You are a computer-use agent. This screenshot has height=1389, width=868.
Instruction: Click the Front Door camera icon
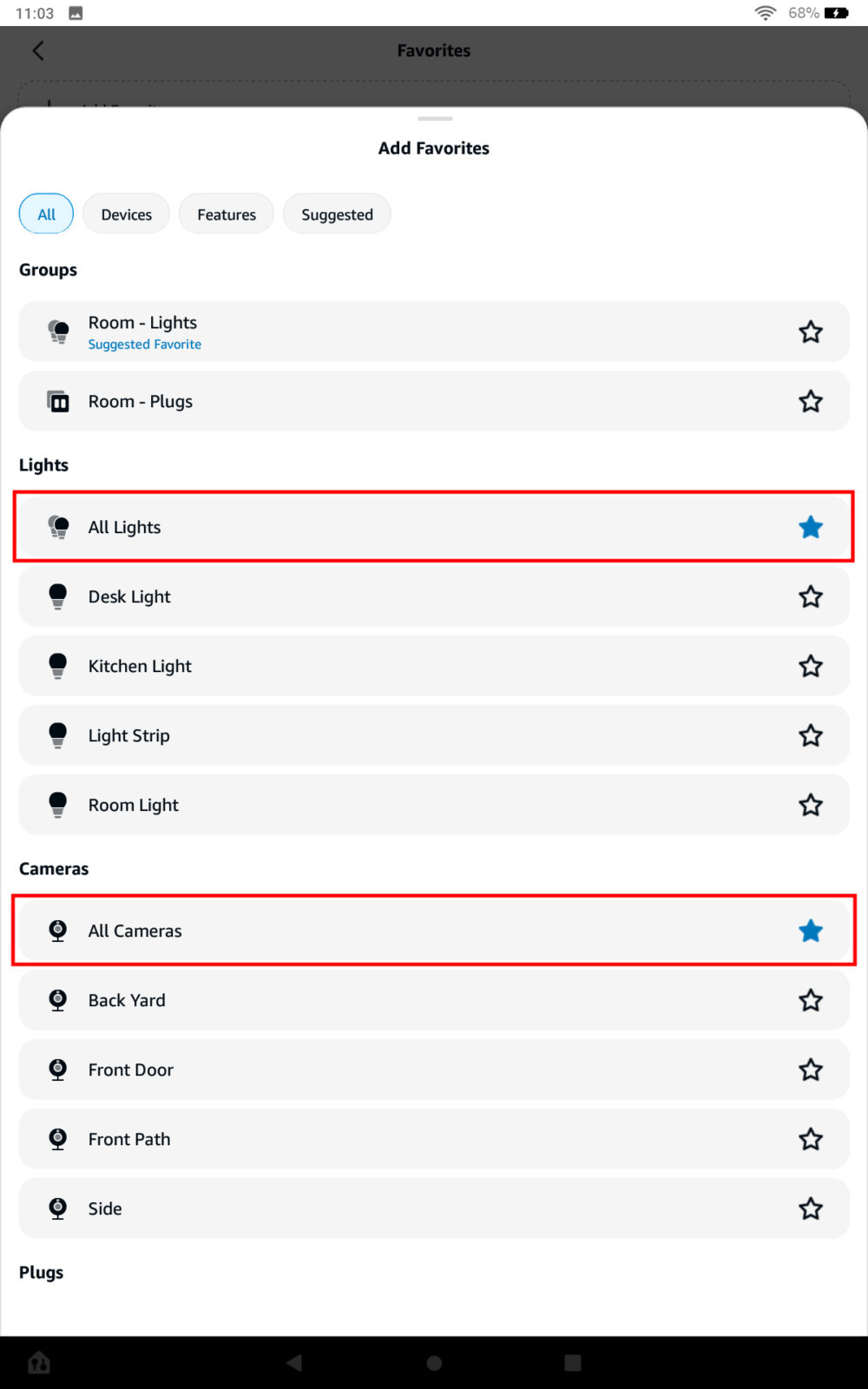57,1069
